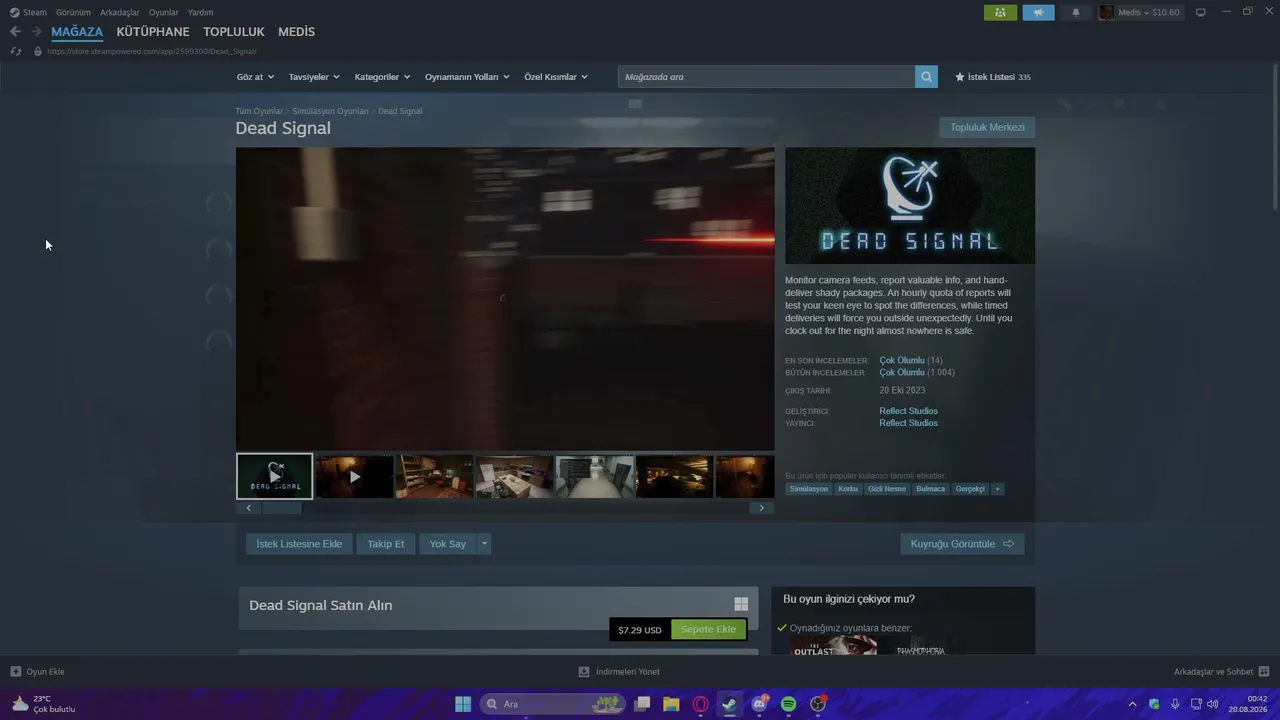Open the Simülasyon Oyunları breadcrumb link
Viewport: 1280px width, 720px height.
point(331,111)
